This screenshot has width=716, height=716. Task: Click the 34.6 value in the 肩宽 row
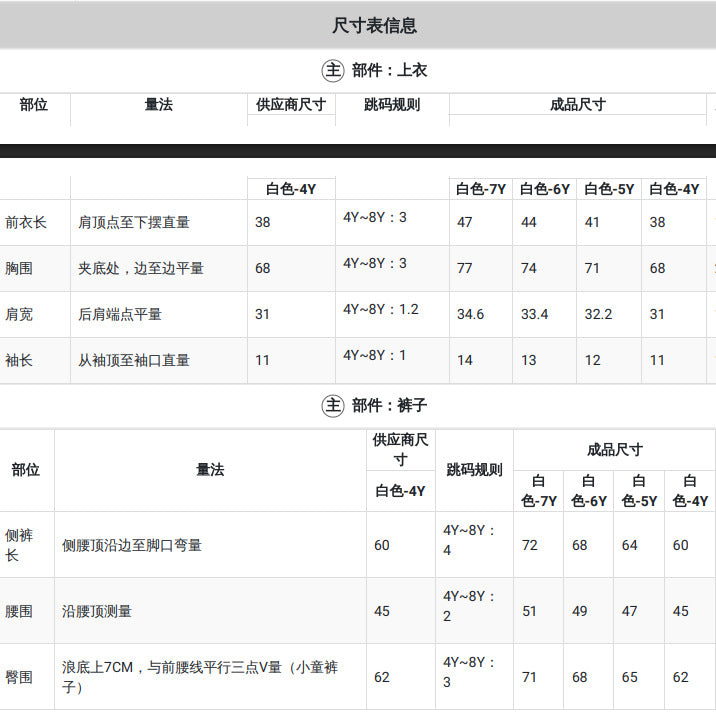coord(470,314)
